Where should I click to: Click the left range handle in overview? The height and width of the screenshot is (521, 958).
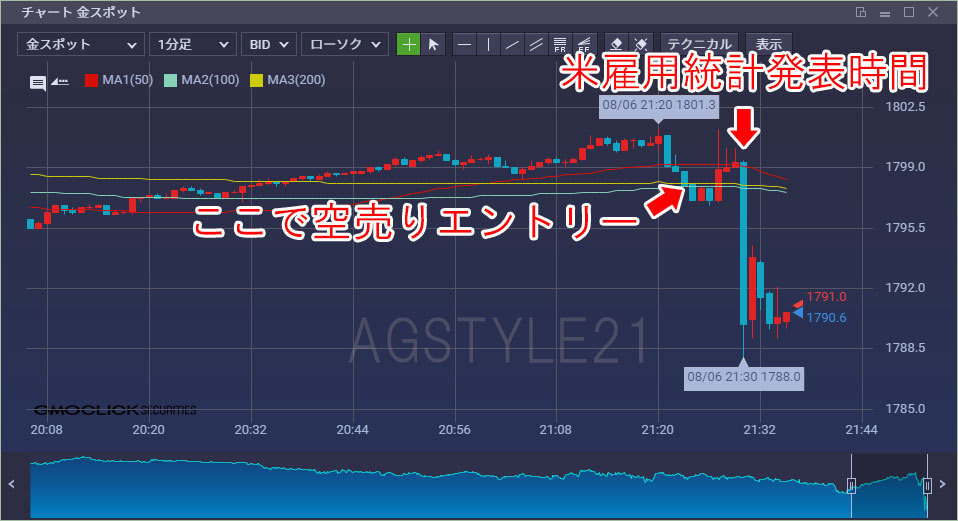tap(851, 485)
